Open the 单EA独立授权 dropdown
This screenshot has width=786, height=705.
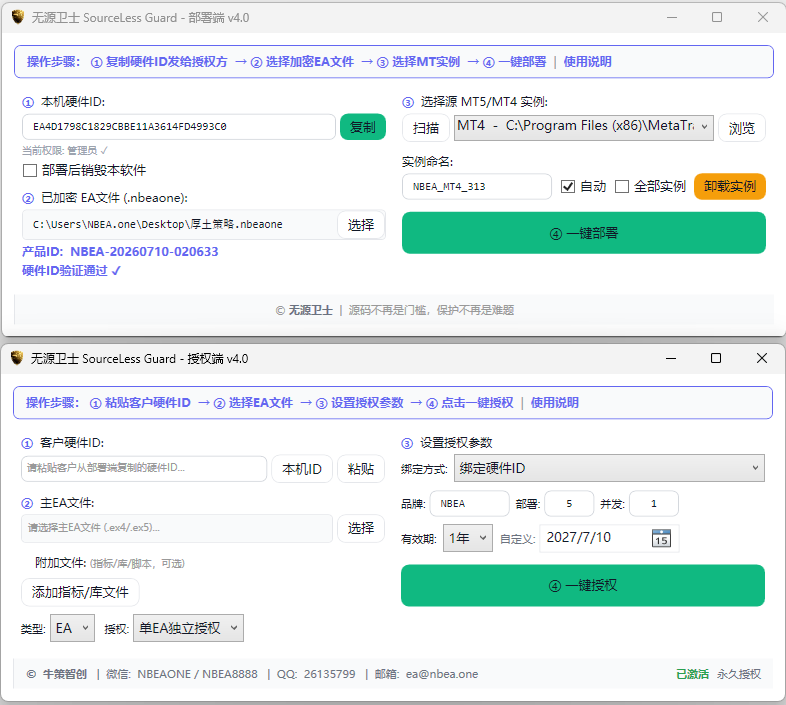pos(188,628)
